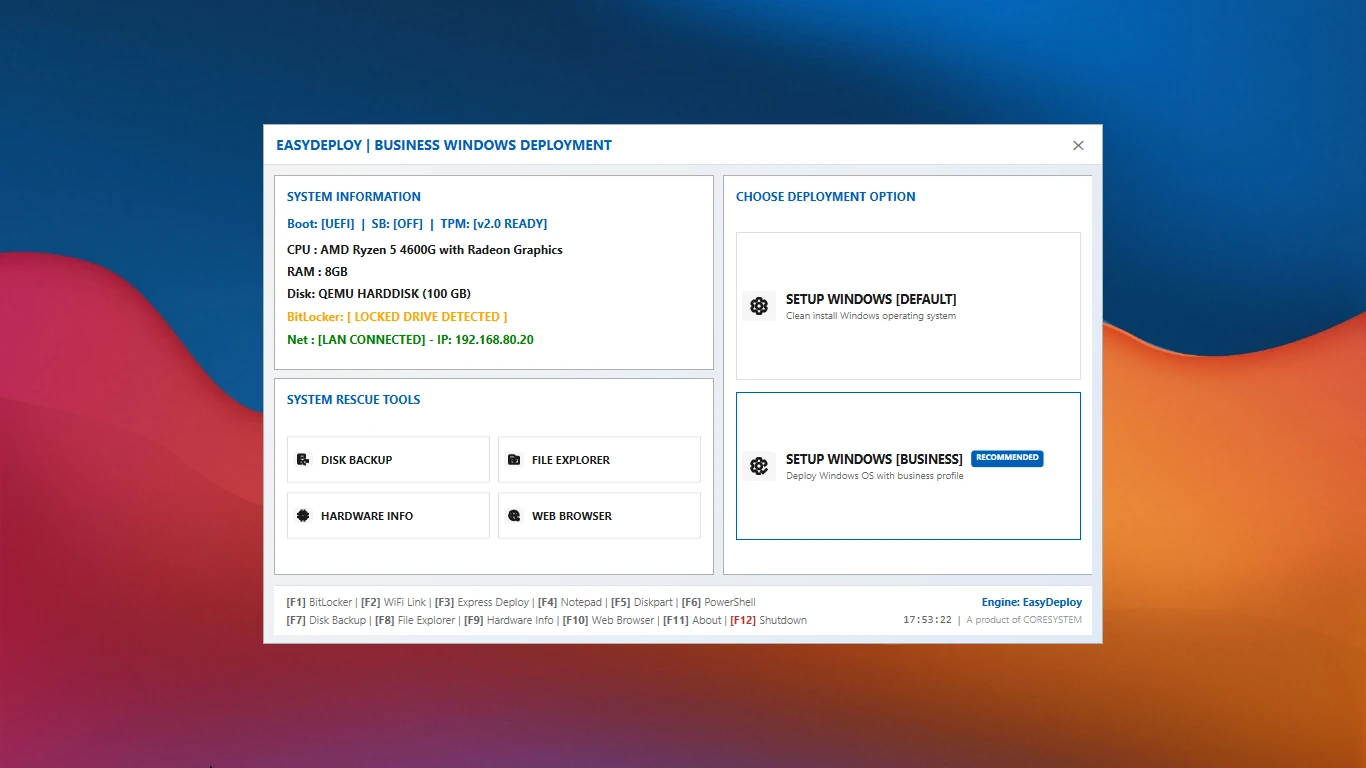Click the RAM : 8GB line
This screenshot has width=1366, height=768.
coord(317,272)
